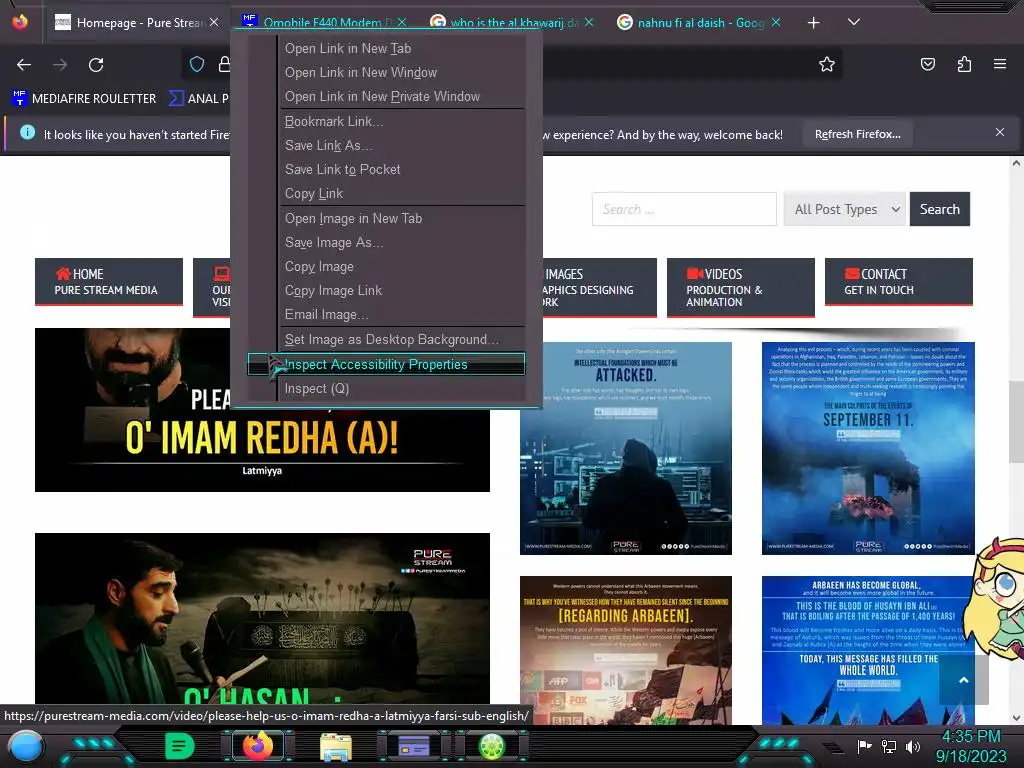Open the purple window taskbar app
1024x768 pixels.
click(414, 746)
